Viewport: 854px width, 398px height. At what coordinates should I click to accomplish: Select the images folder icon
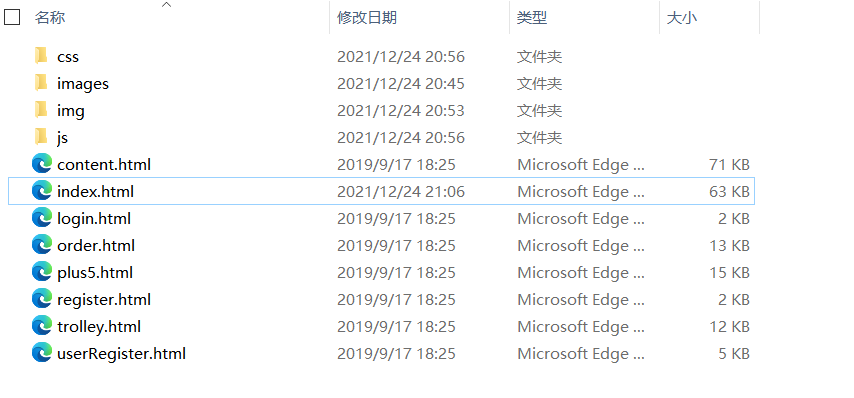(x=41, y=83)
